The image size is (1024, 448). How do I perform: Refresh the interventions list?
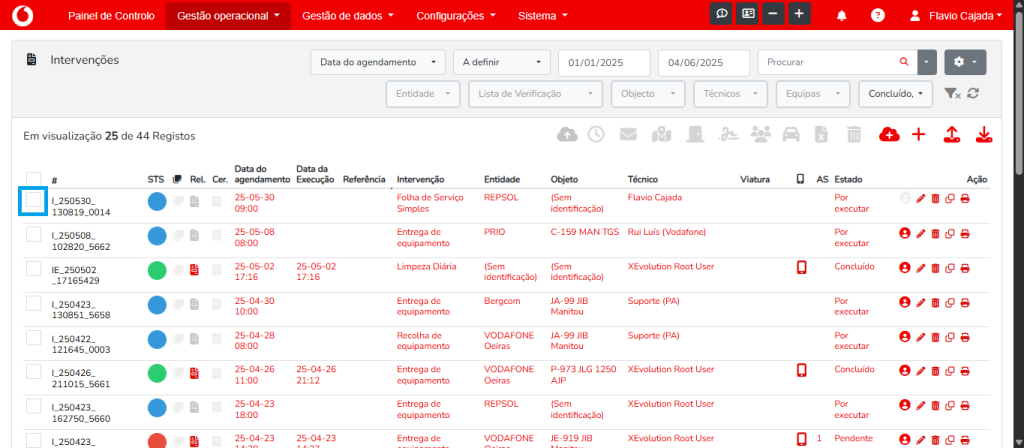click(973, 93)
